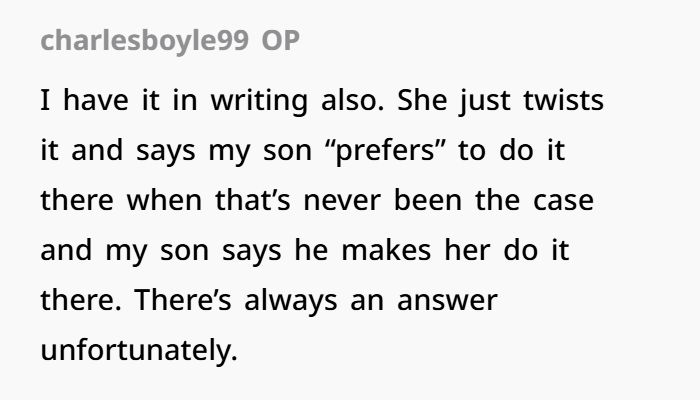700x400 pixels.
Task: Click the phrase "I have it in writing"
Action: (x=174, y=101)
